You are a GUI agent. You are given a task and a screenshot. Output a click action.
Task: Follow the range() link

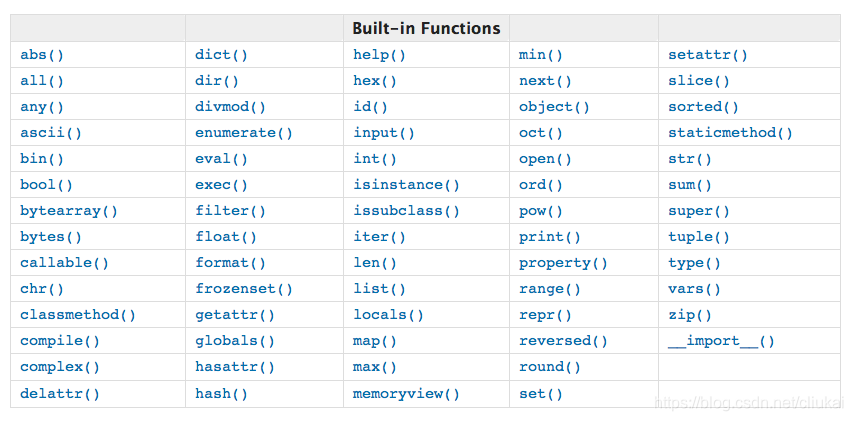coord(550,289)
